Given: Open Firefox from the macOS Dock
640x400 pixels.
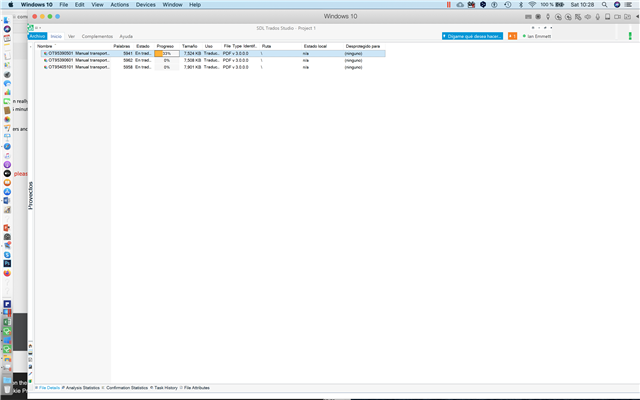Looking at the screenshot, I should [7, 273].
